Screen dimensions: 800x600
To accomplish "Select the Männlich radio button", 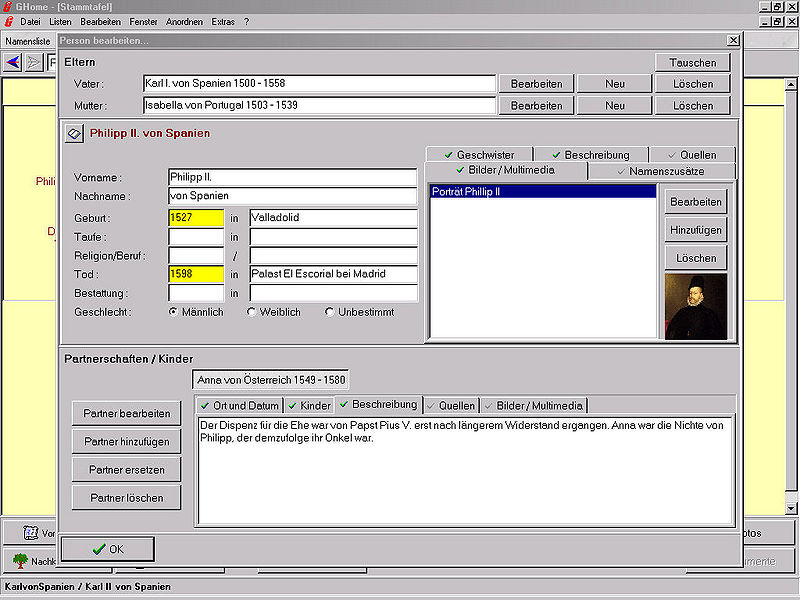I will pyautogui.click(x=173, y=312).
